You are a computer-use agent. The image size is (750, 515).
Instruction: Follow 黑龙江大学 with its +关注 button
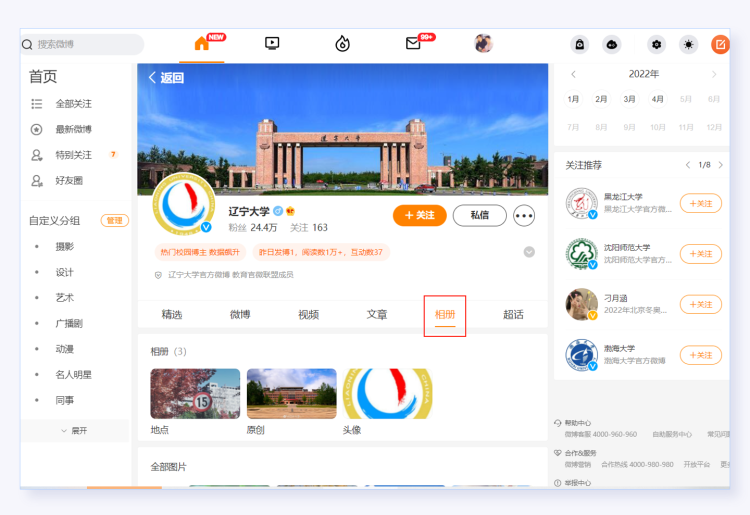[x=701, y=203]
